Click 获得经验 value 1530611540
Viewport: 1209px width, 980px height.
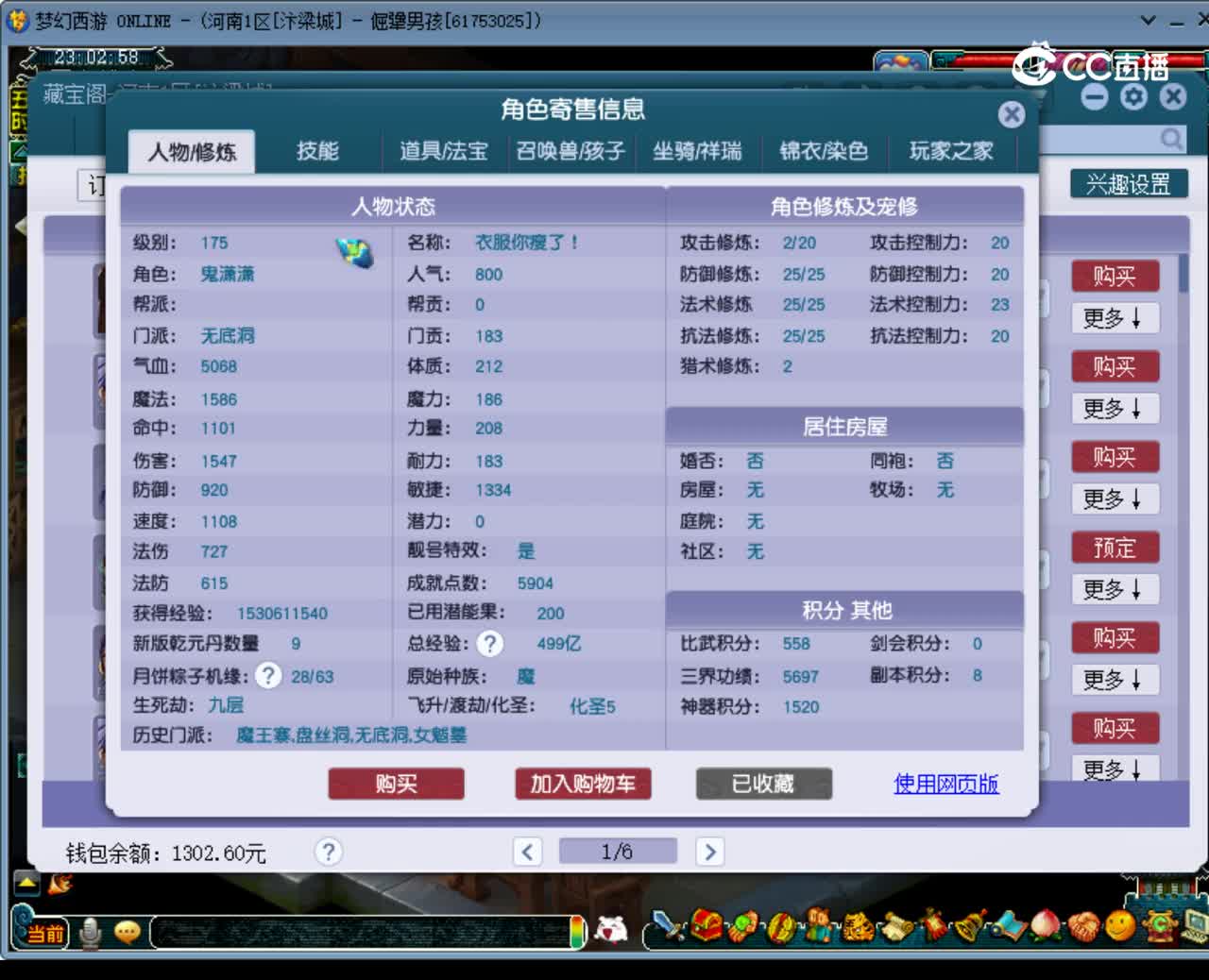(x=282, y=614)
